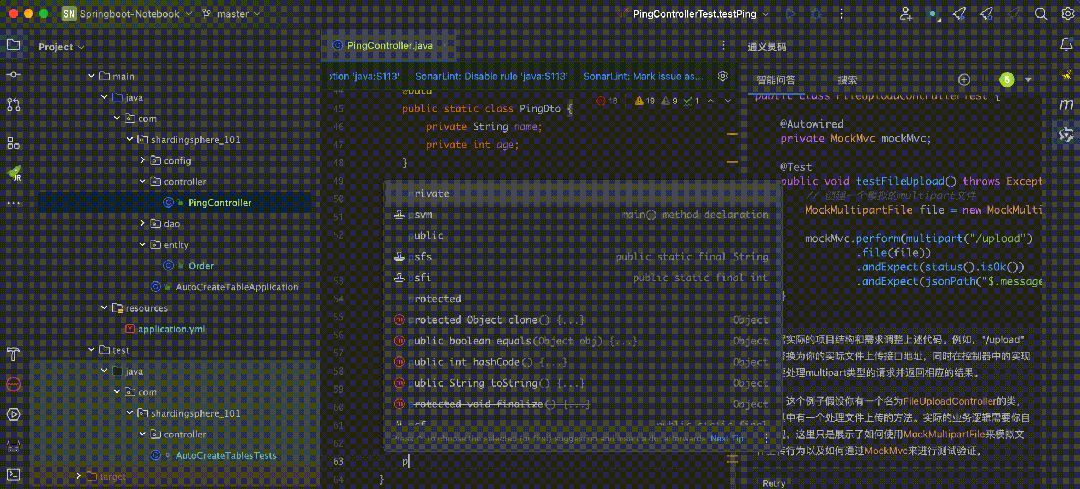The height and width of the screenshot is (489, 1080).
Task: Go to previous highlighted error arrow
Action: (710, 101)
